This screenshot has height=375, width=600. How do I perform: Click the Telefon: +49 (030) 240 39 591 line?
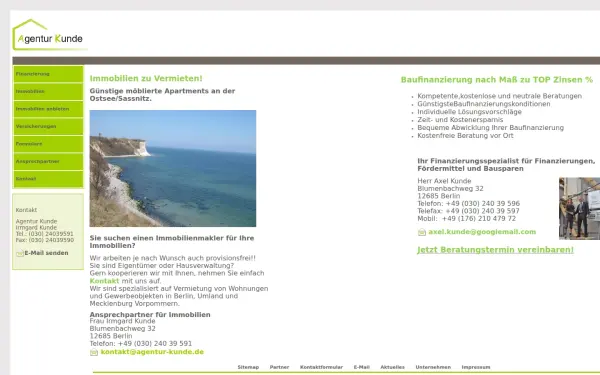141,344
